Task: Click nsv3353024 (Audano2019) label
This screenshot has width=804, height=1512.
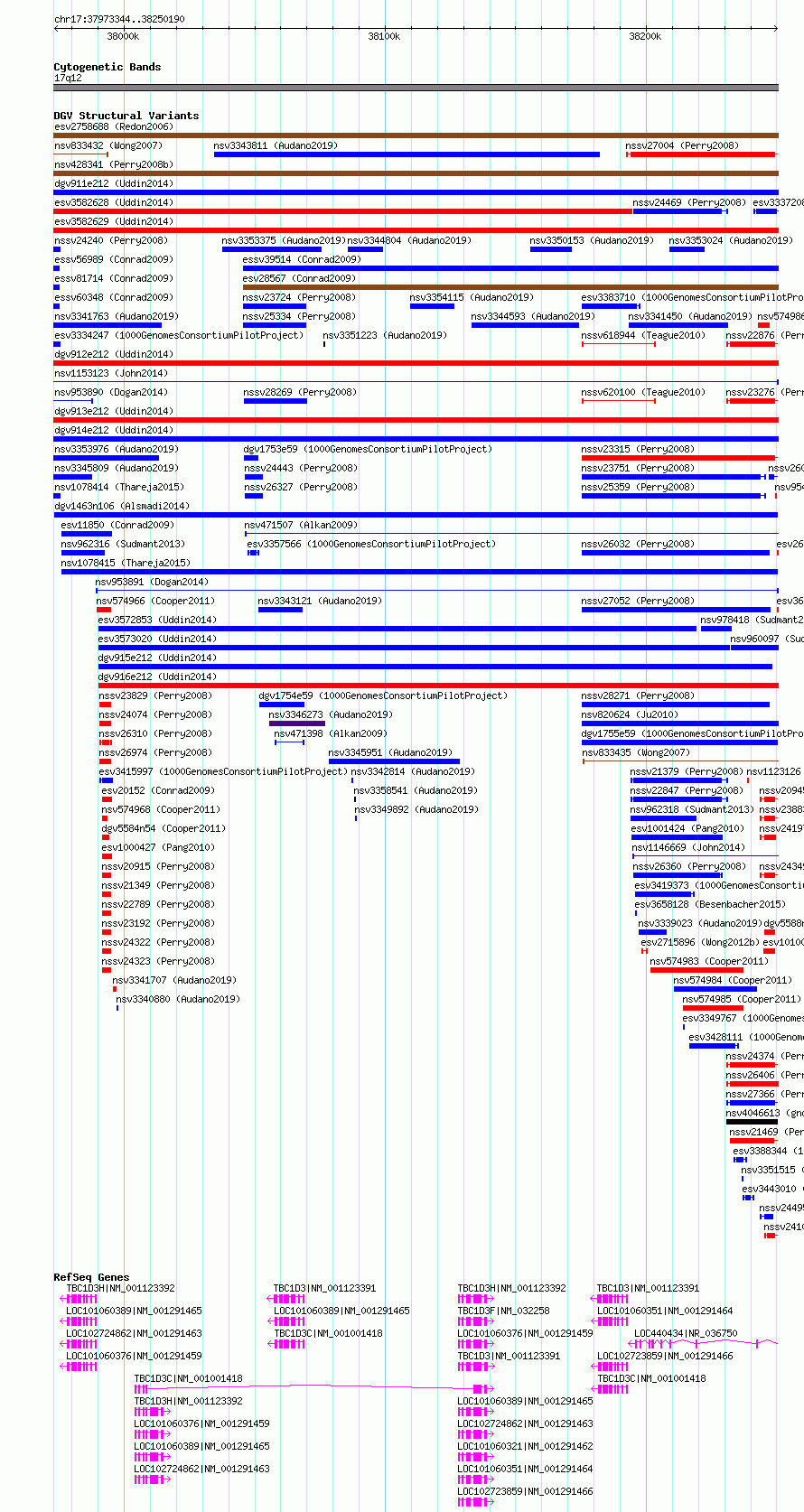Action: [731, 240]
